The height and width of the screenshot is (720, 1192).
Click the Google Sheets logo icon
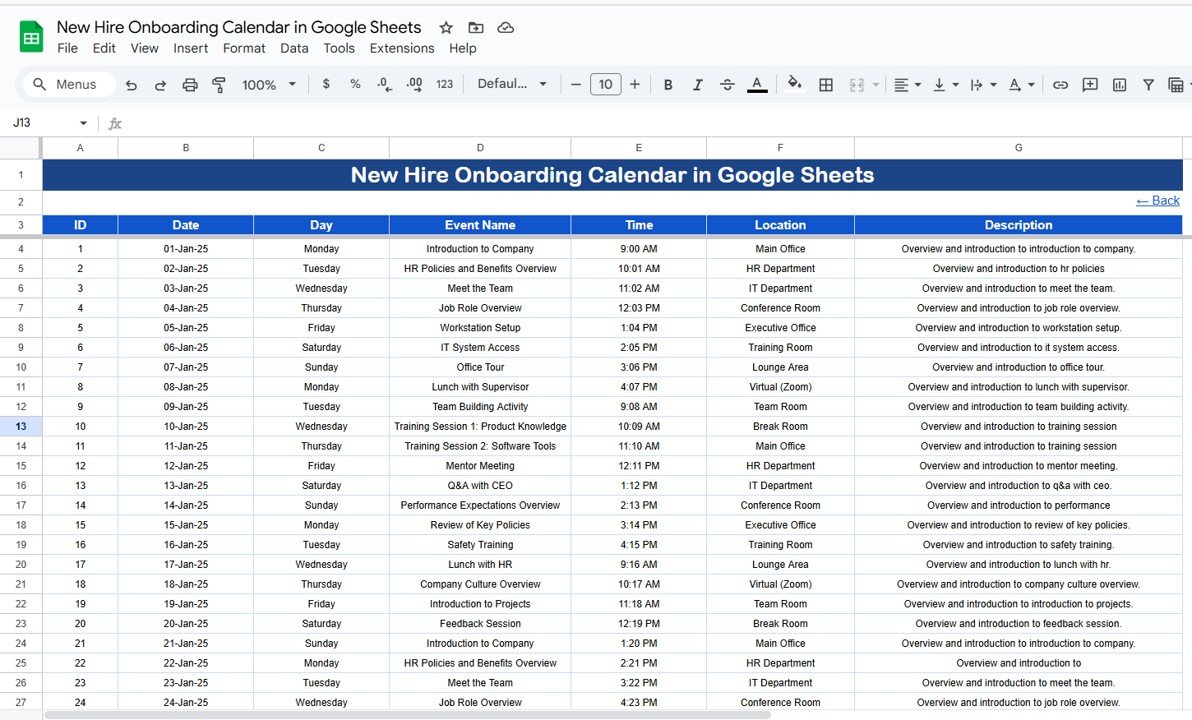[x=31, y=37]
